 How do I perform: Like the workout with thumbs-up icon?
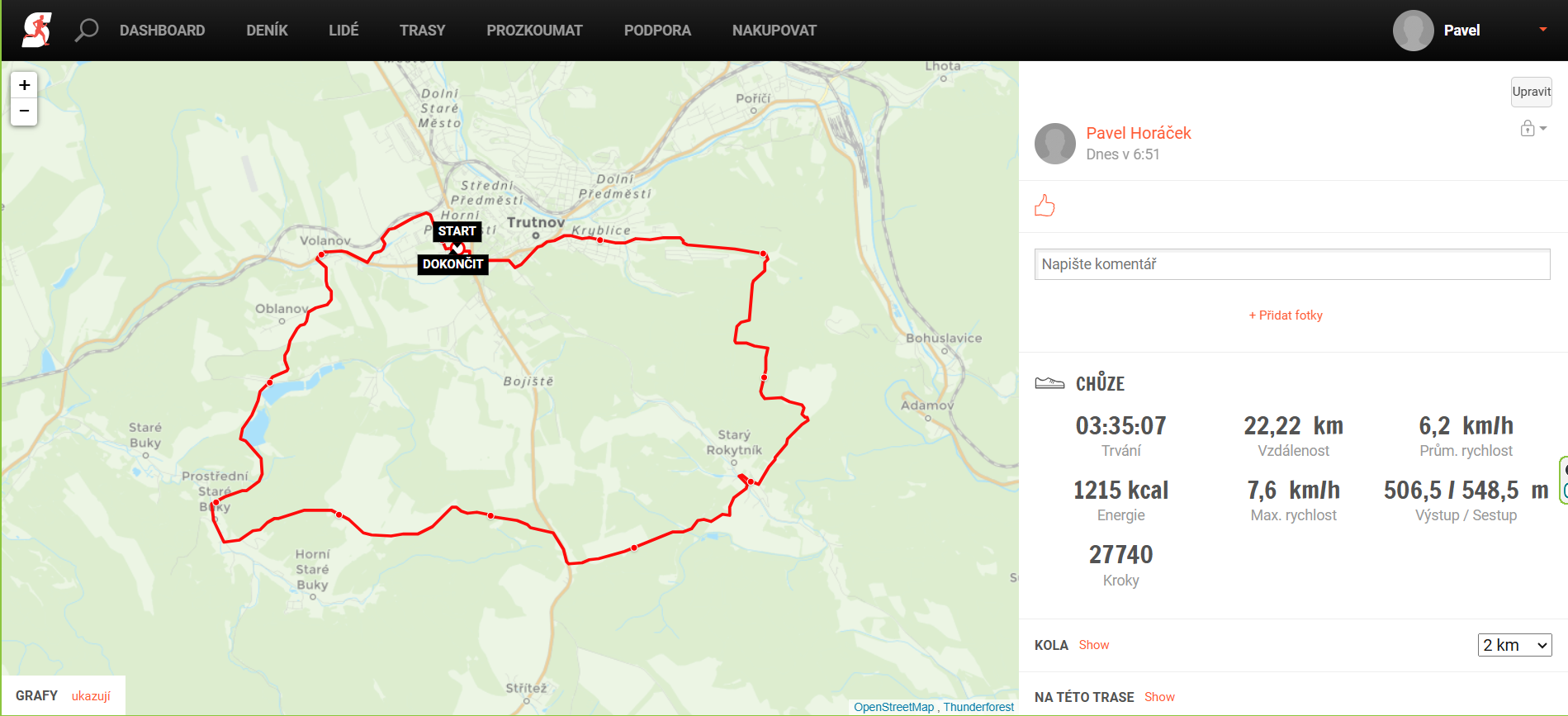tap(1045, 206)
